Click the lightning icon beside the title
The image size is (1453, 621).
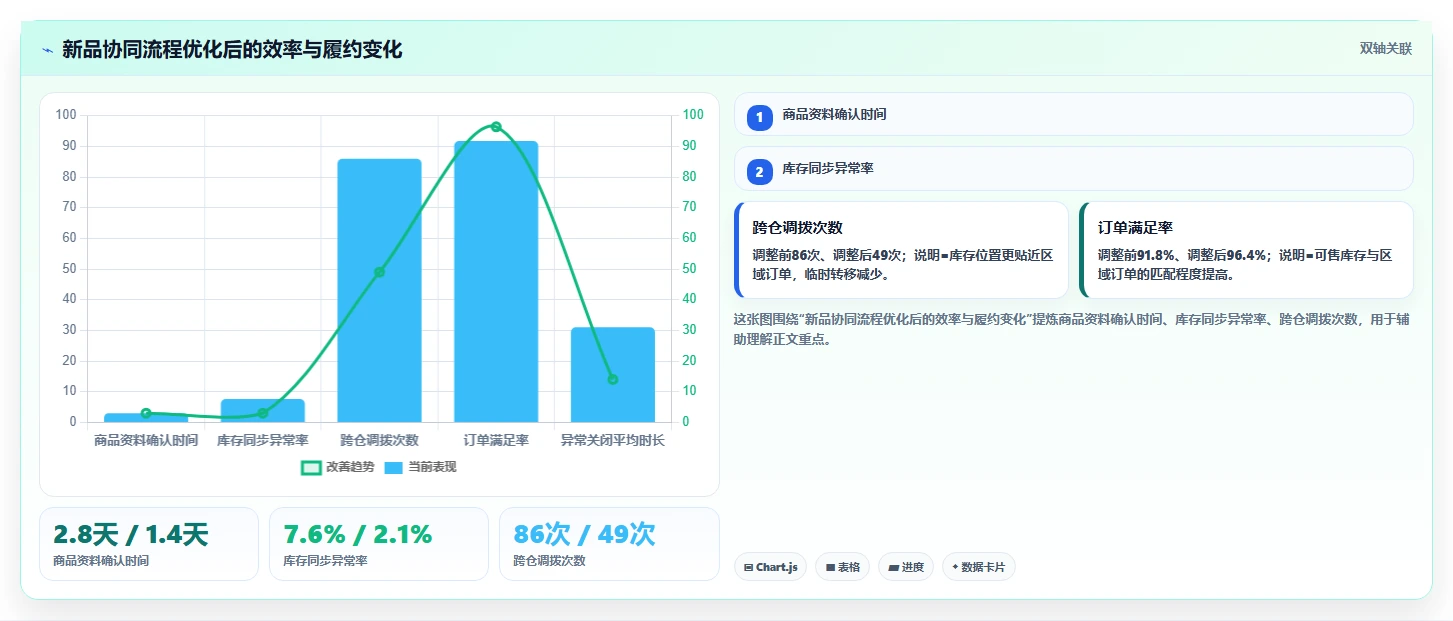pos(48,50)
